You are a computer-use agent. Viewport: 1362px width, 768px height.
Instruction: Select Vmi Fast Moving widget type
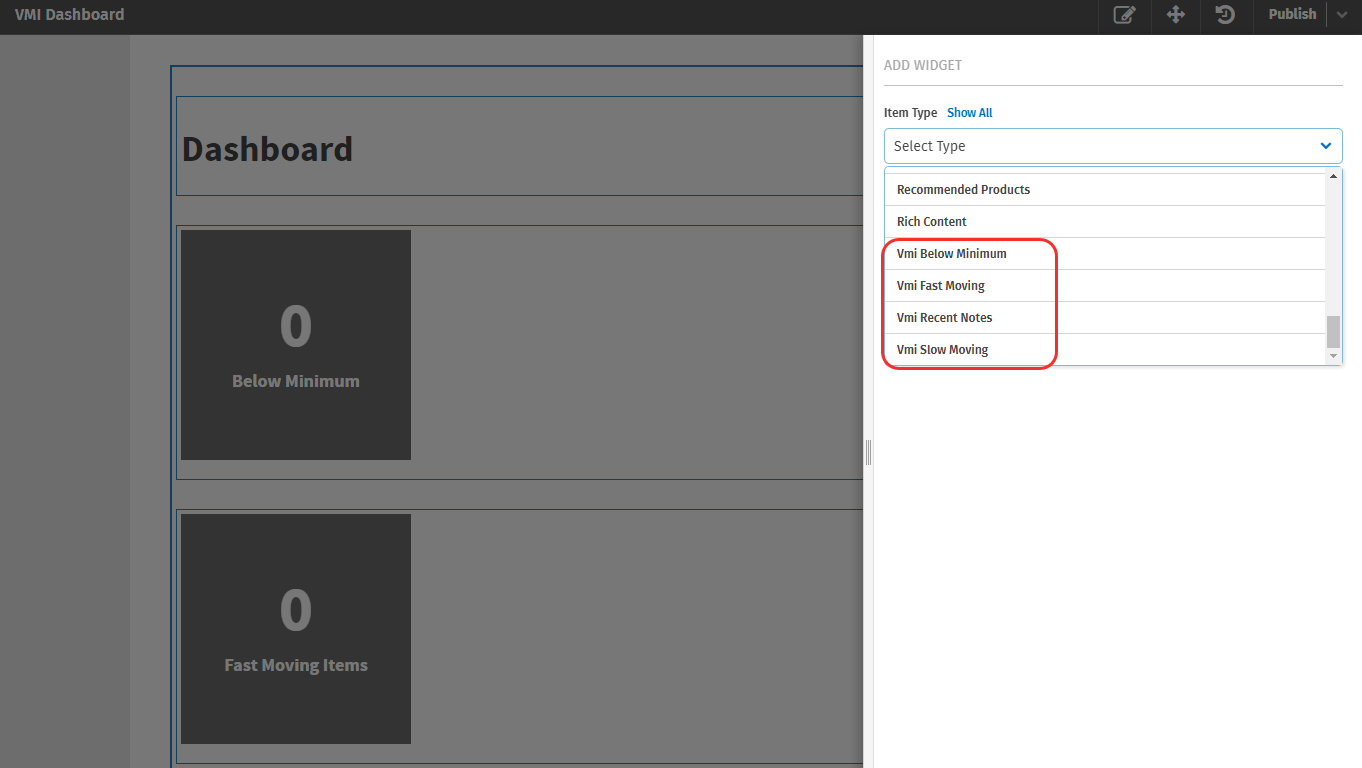[x=1105, y=286]
